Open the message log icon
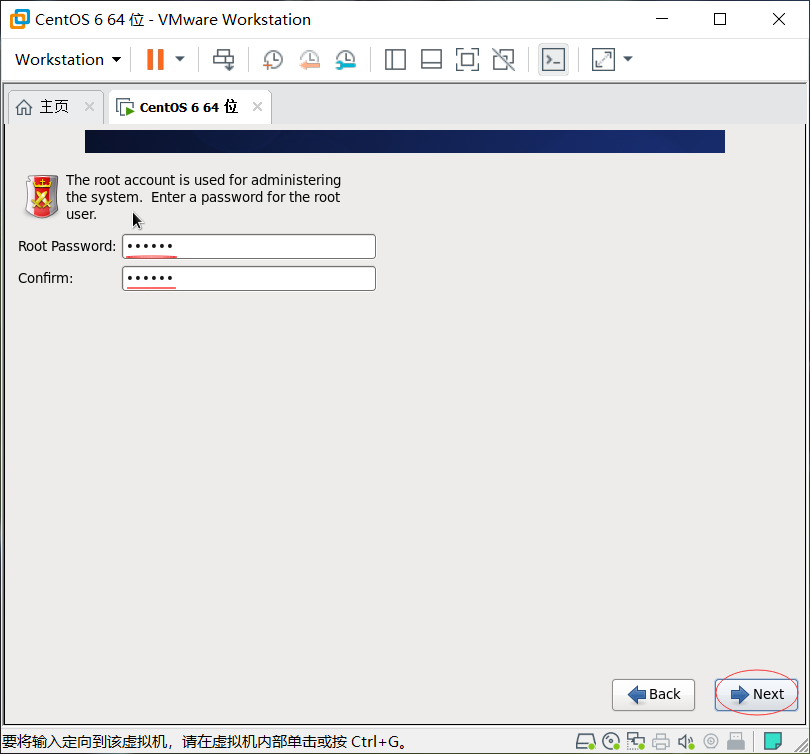The width and height of the screenshot is (810, 754). pos(772,741)
